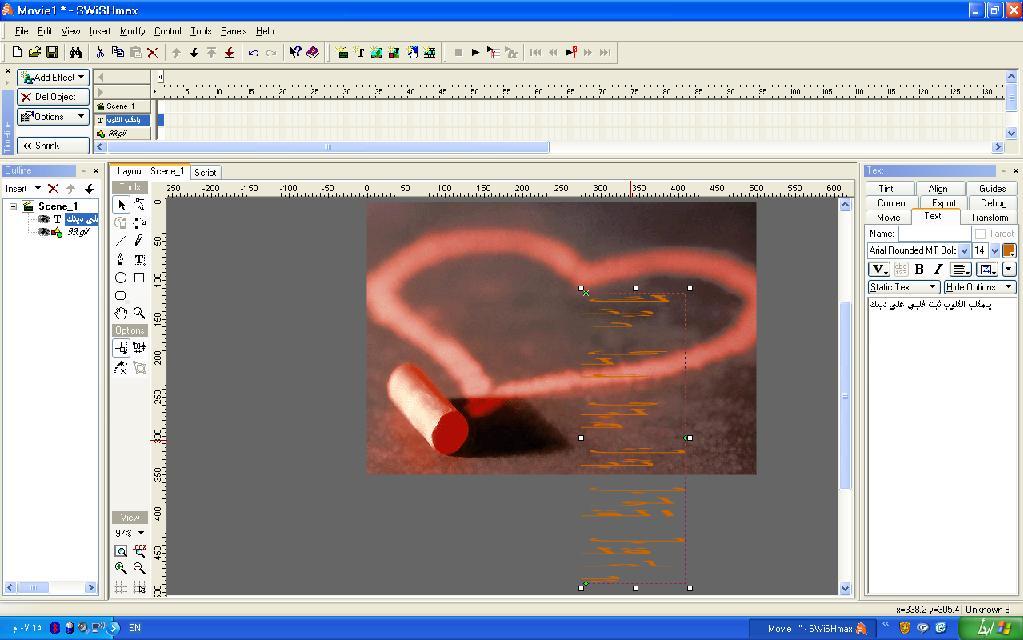Activate the Hand pan tool
Viewport: 1023px width, 640px height.
pyautogui.click(x=121, y=313)
